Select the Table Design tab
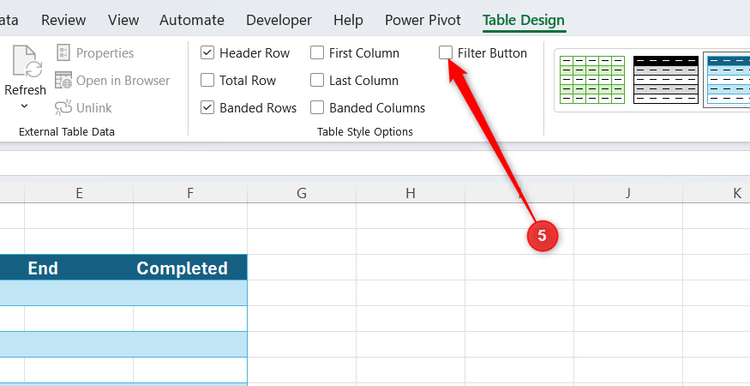This screenshot has height=386, width=750. point(524,20)
